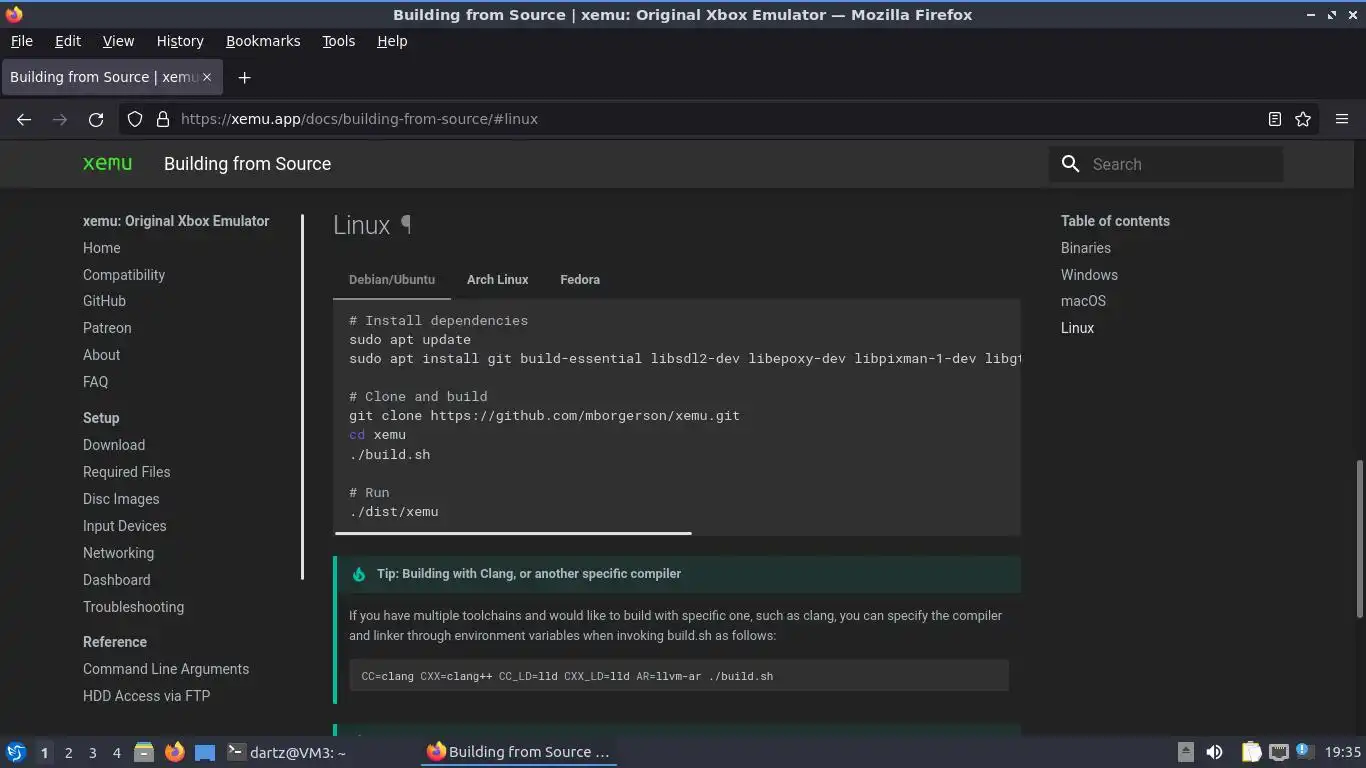Open HDD Access via FTP reference
Viewport: 1366px width, 768px height.
click(x=147, y=696)
